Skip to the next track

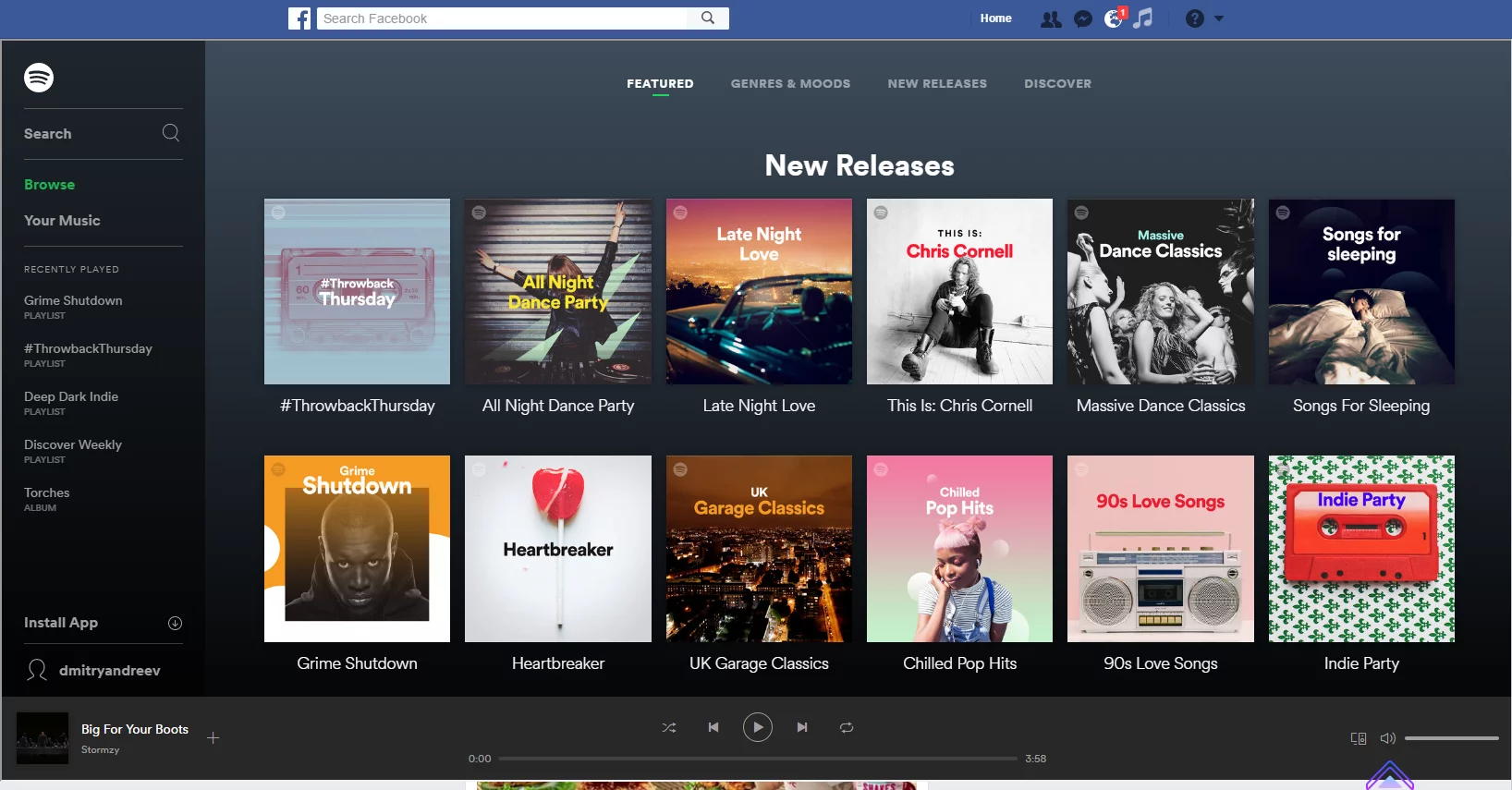coord(801,727)
